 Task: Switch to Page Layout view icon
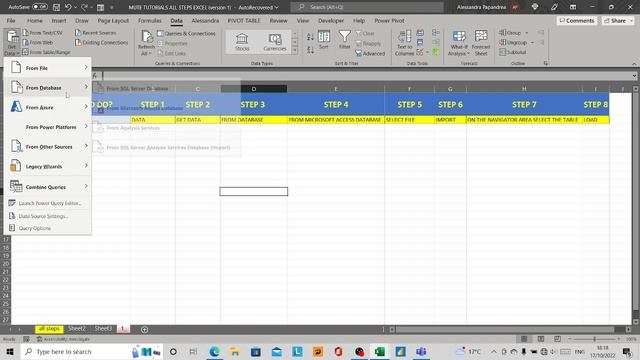point(541,339)
